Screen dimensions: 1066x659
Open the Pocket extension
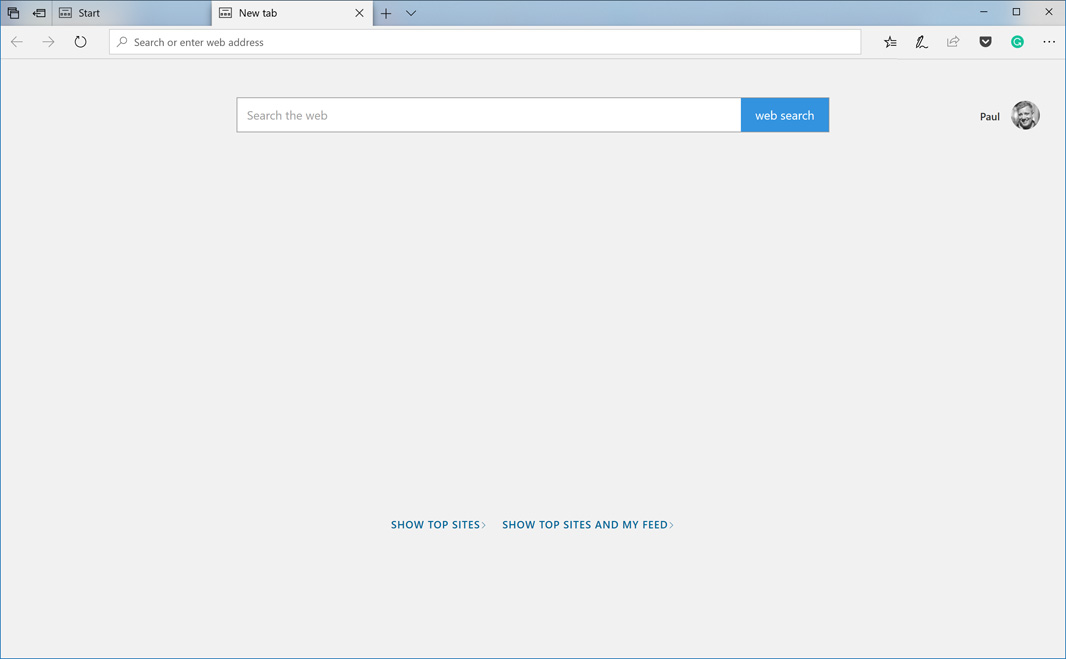coord(985,42)
